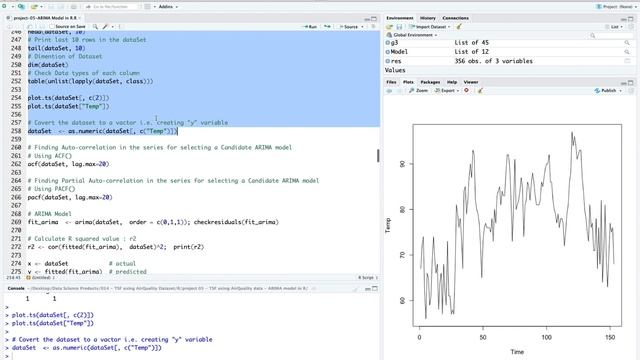Switch to the Help tab
Screen dimensions: 640x360
click(x=452, y=82)
